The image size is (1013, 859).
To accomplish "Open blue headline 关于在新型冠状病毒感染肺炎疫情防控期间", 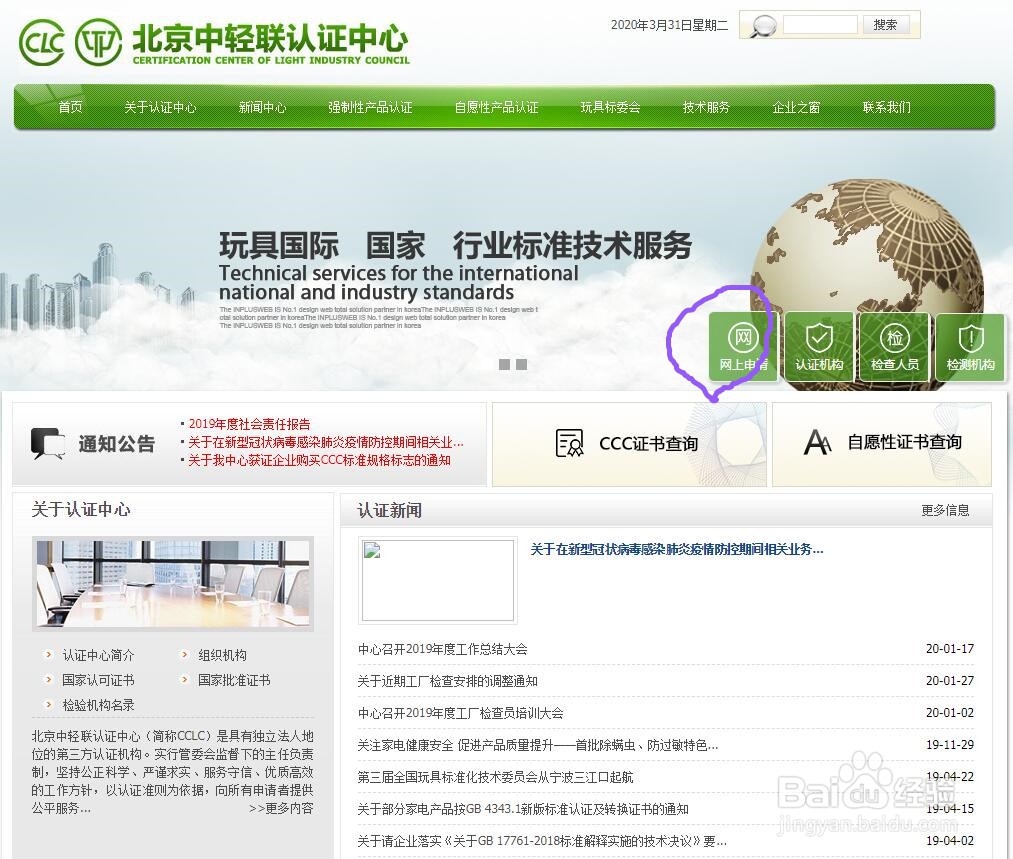I will pos(676,550).
